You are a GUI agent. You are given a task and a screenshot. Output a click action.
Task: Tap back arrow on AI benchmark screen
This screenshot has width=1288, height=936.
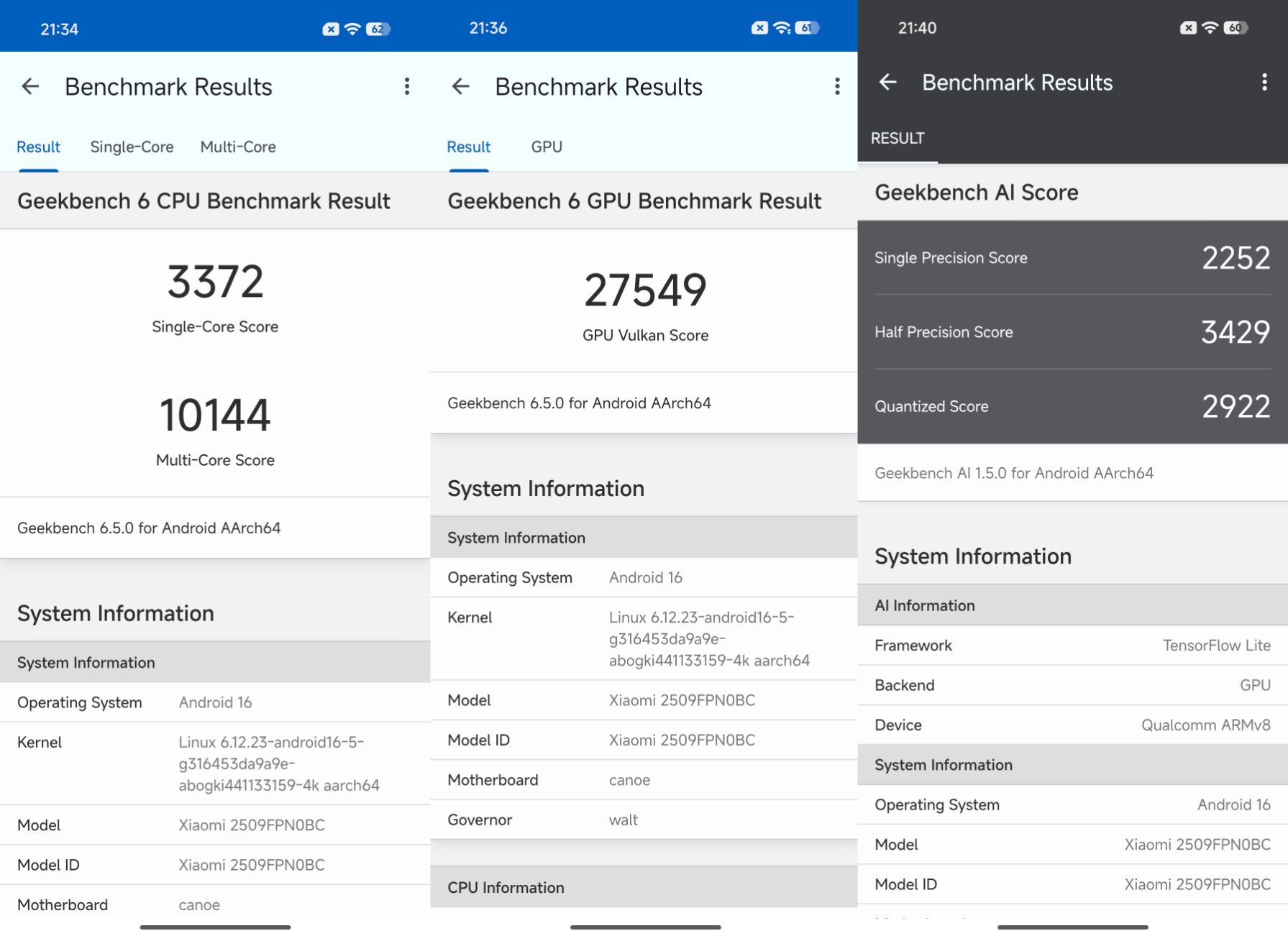pos(888,83)
